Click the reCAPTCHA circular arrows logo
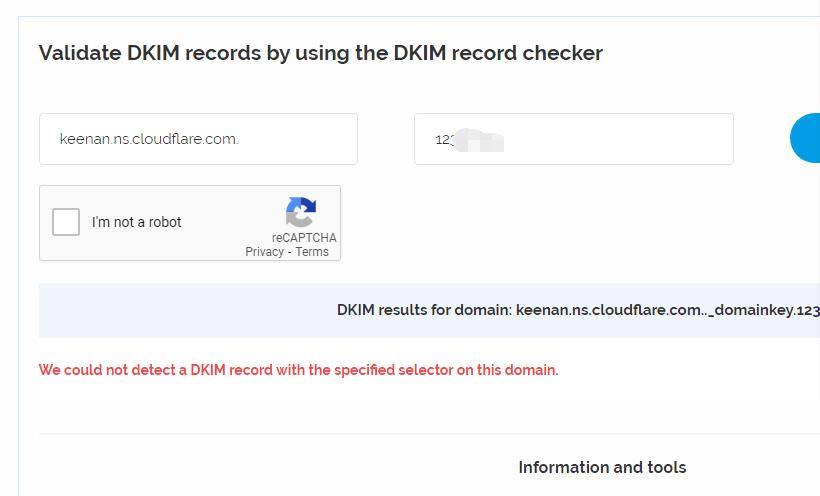Screen dimensions: 820x496 [301, 212]
